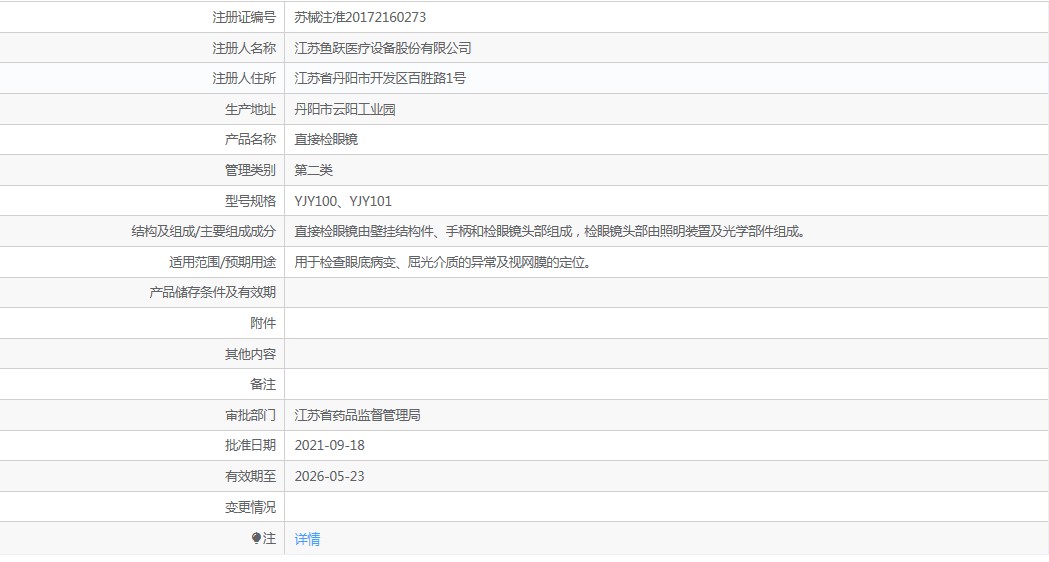The height and width of the screenshot is (562, 1049).
Task: Click the 备注 label
Action: point(263,384)
